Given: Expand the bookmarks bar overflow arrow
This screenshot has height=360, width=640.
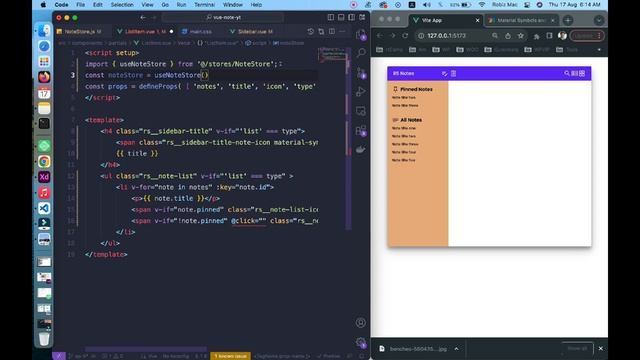Looking at the screenshot, I should [599, 50].
